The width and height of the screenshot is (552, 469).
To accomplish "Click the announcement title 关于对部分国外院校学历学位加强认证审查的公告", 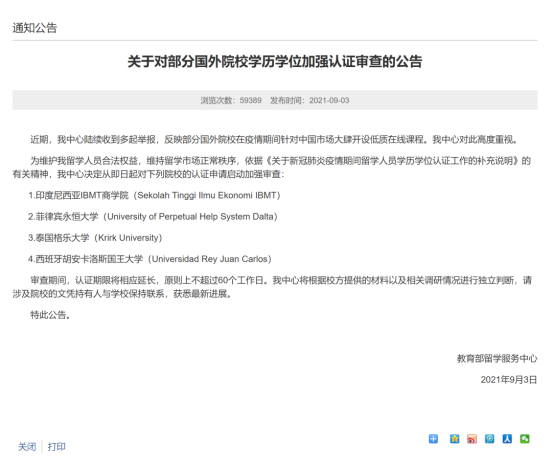I will tap(275, 62).
